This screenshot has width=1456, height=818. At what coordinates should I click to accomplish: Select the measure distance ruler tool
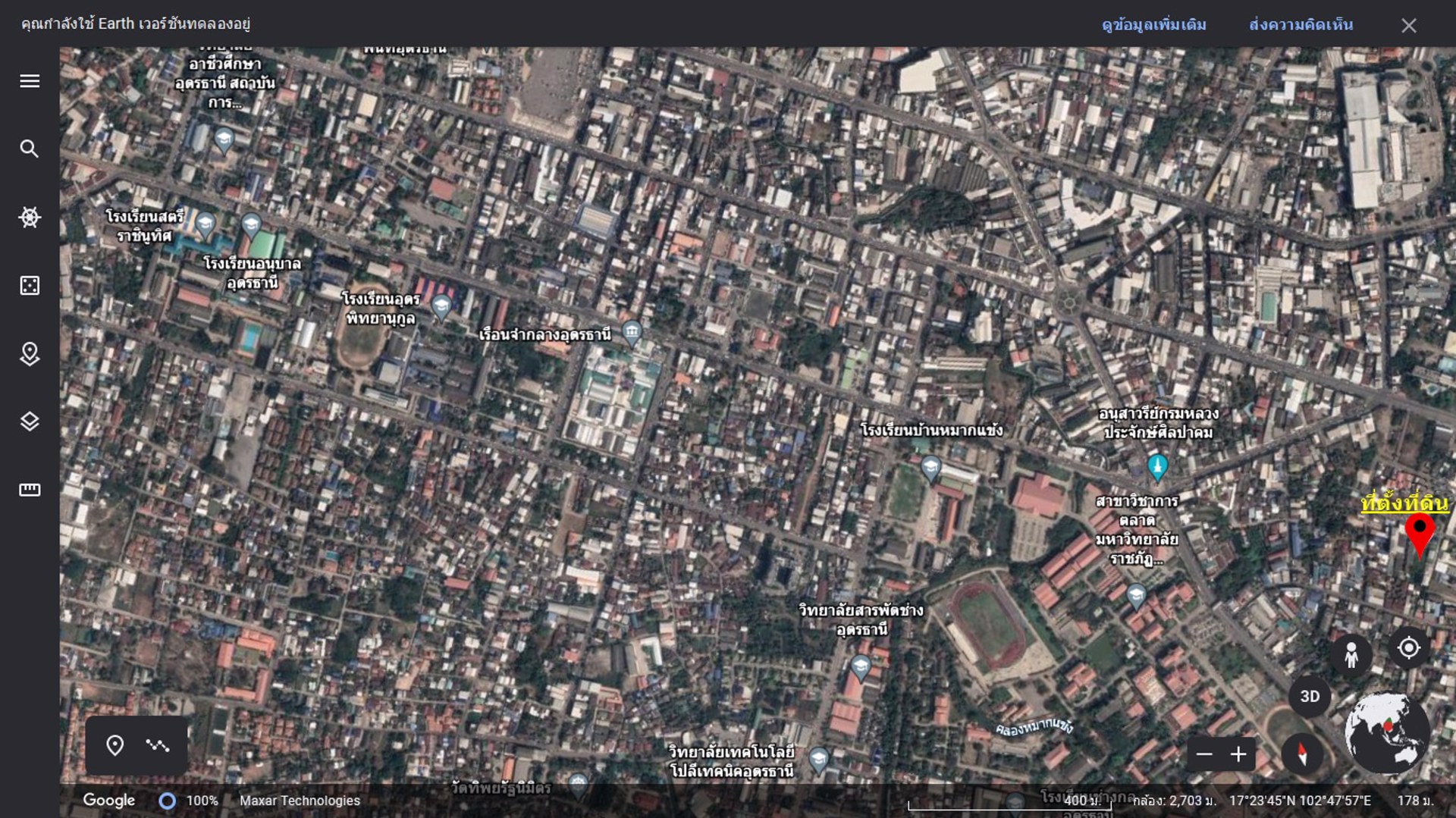(x=29, y=489)
